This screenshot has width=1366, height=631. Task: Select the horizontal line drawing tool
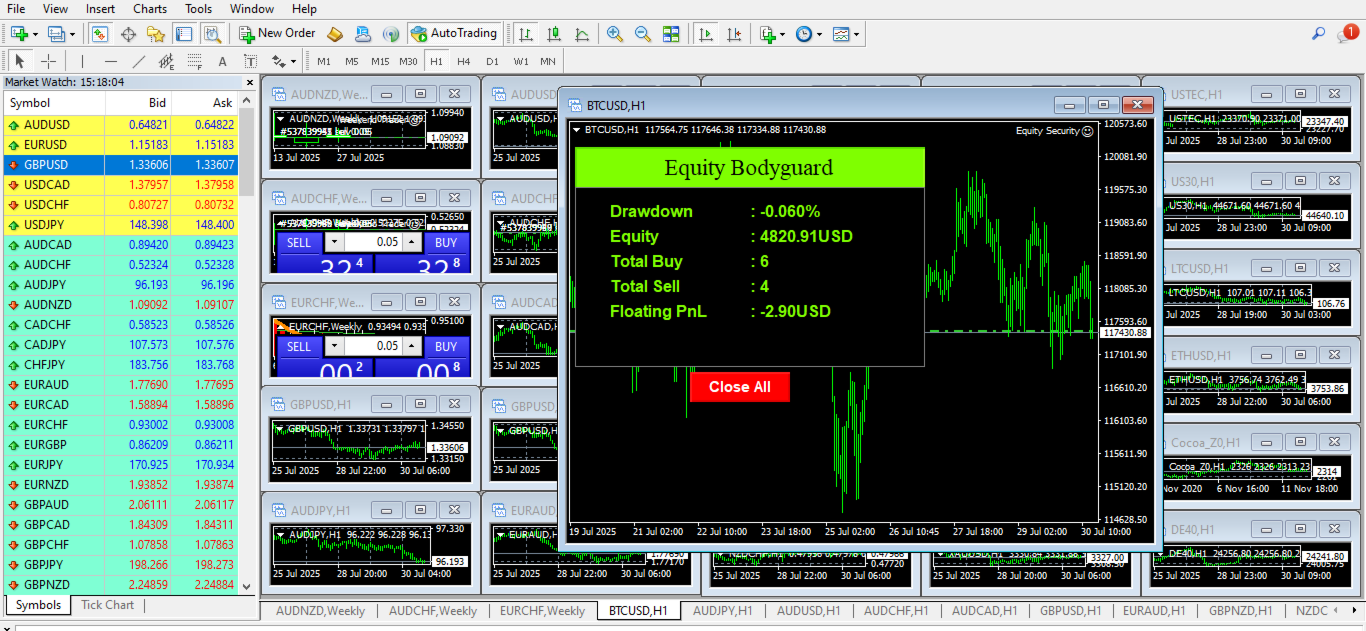click(x=110, y=61)
